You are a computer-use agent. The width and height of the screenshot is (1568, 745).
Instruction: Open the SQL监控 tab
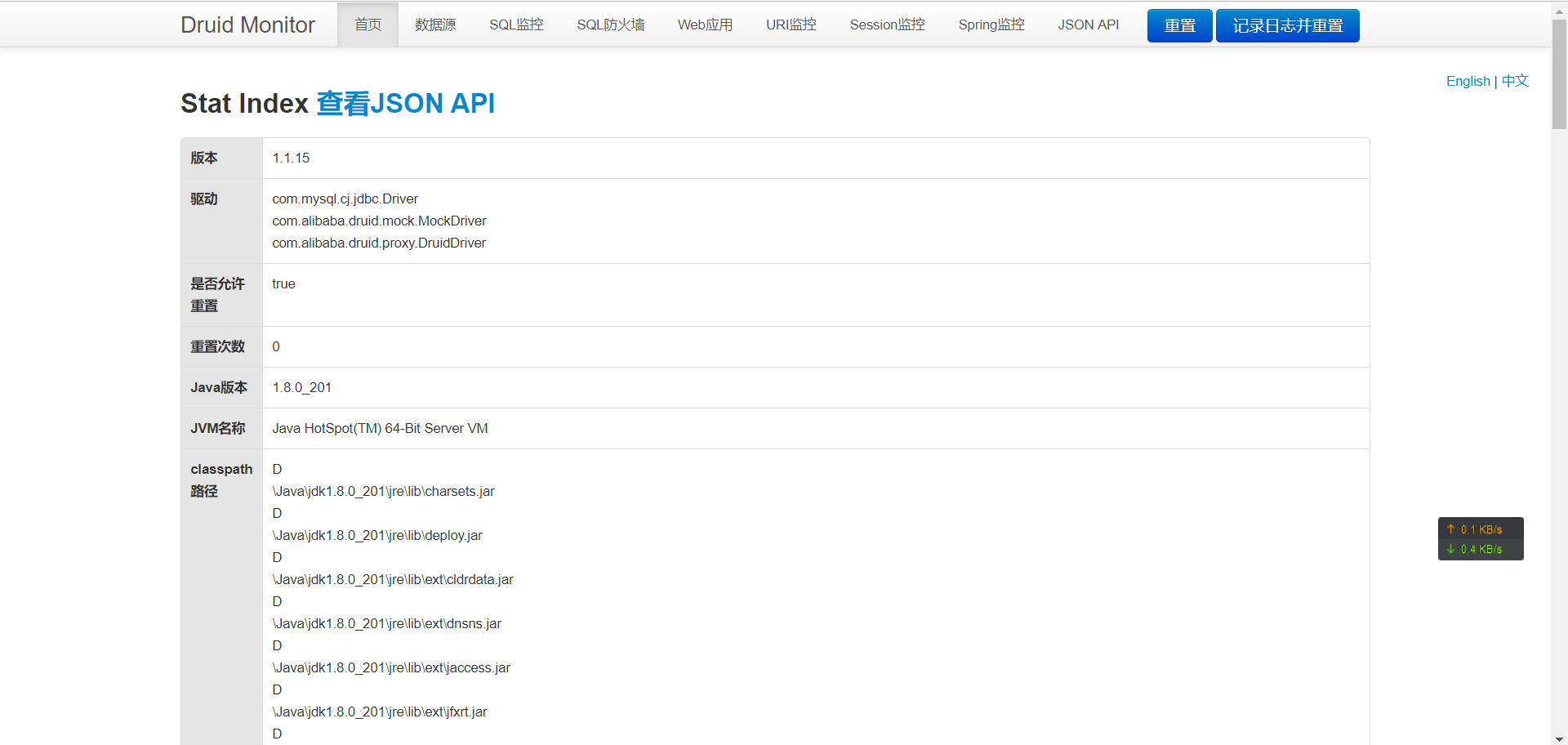[x=516, y=25]
